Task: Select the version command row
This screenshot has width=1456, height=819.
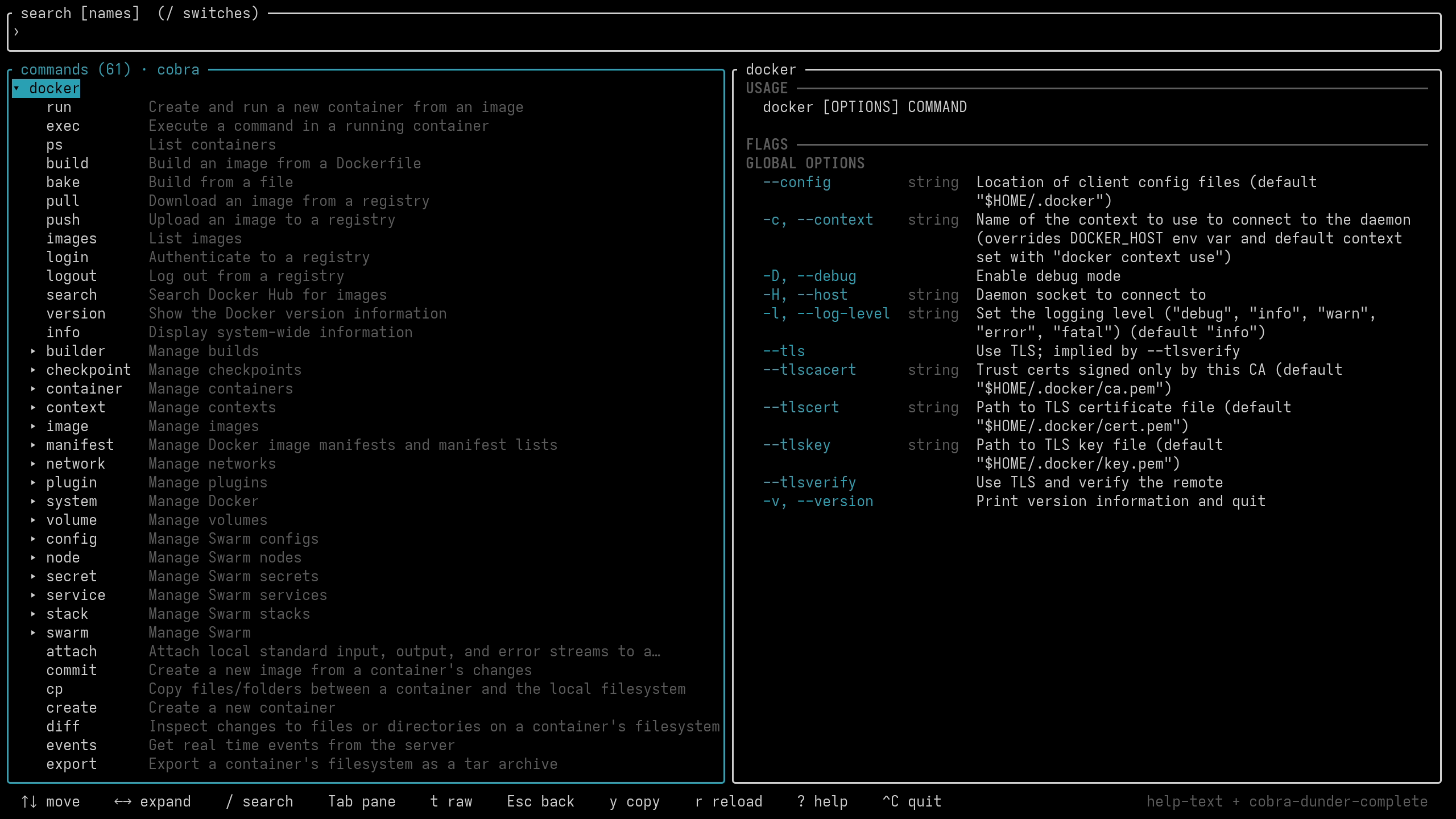Action: tap(367, 314)
